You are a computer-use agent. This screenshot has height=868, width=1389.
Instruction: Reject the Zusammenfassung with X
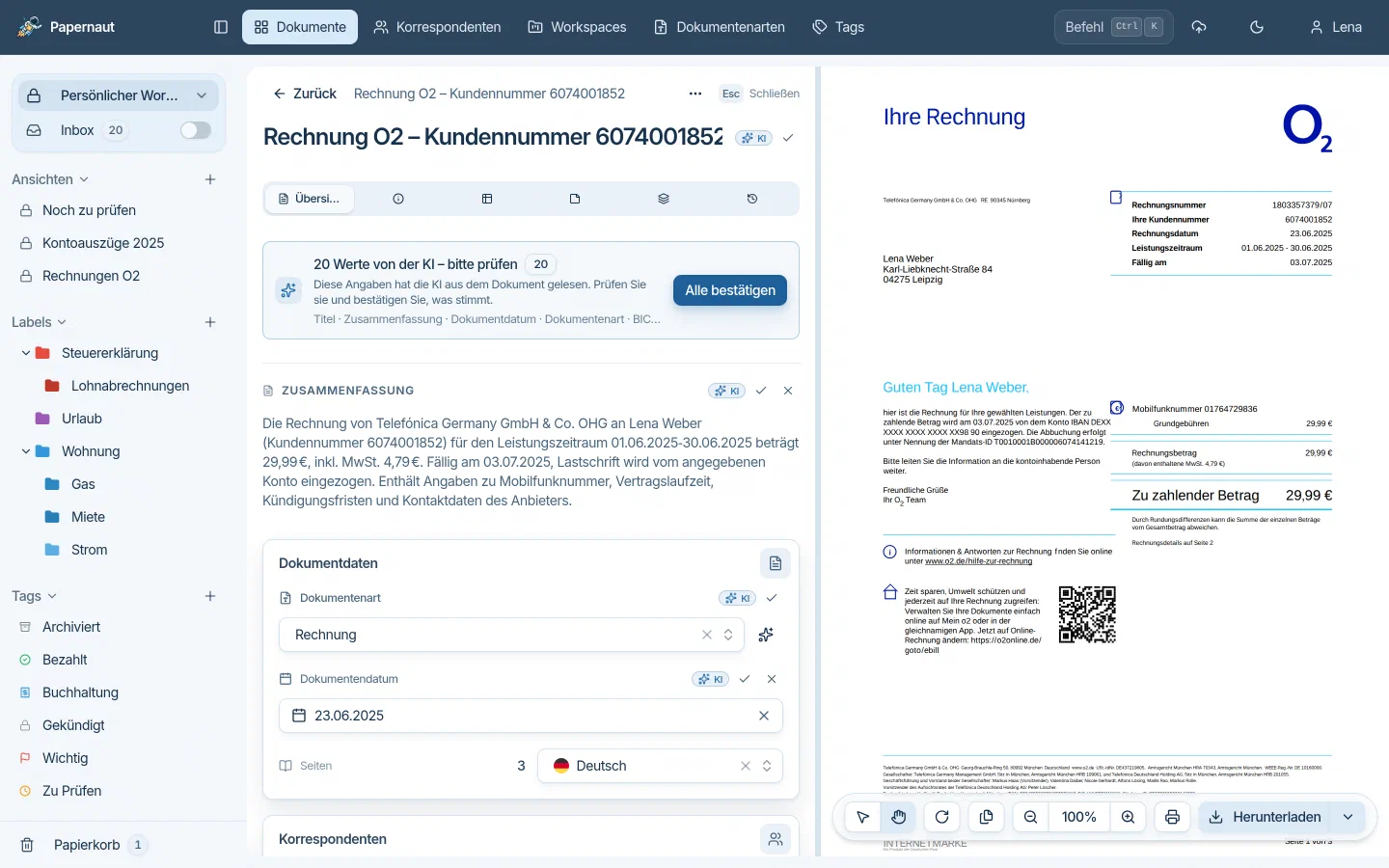[x=788, y=391]
